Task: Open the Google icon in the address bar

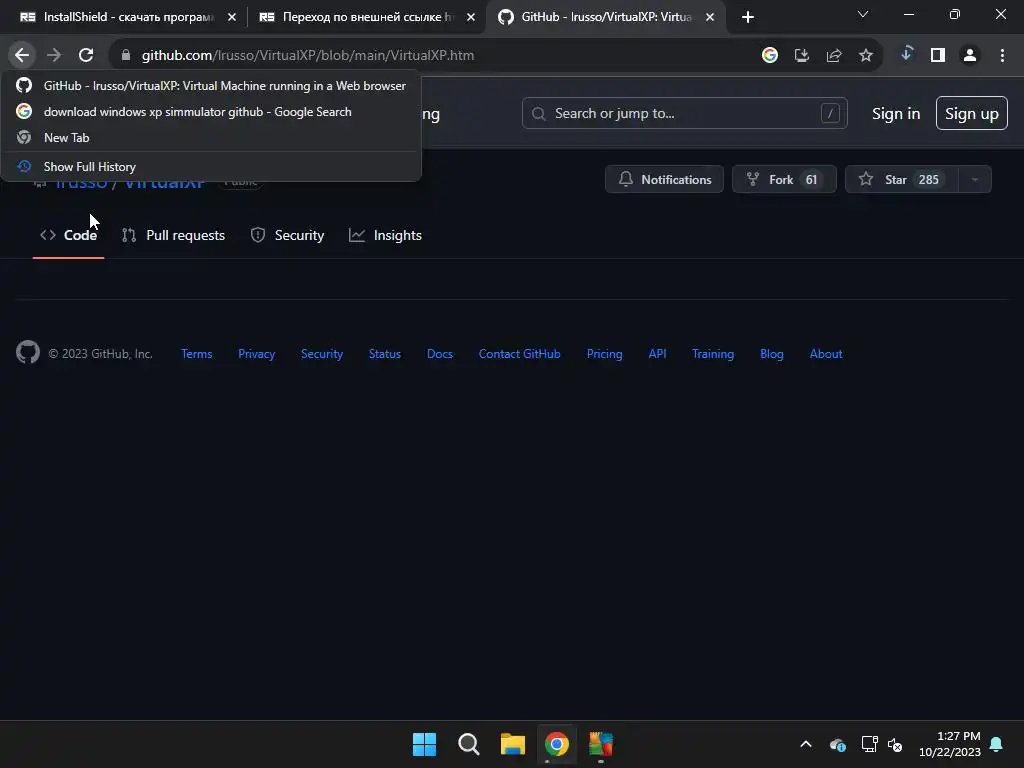Action: click(770, 56)
